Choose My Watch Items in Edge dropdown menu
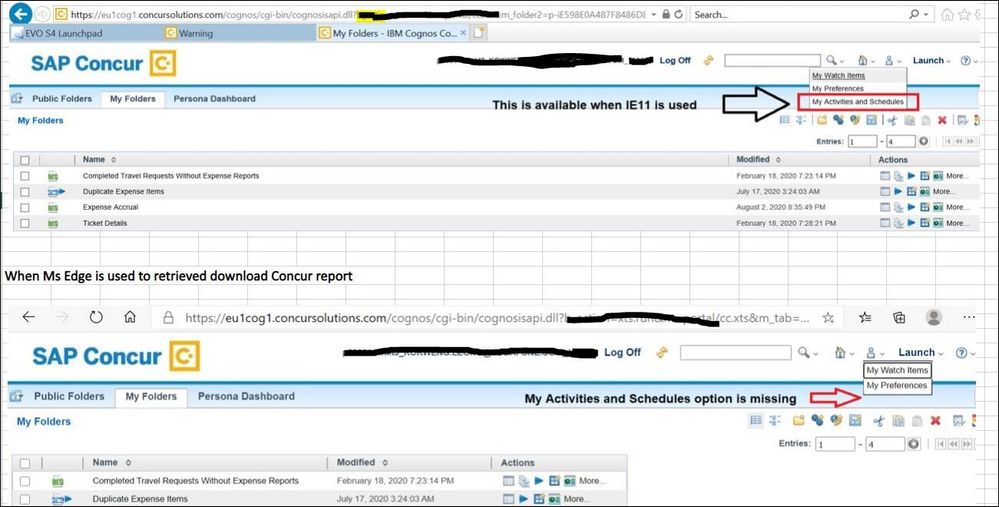This screenshot has width=999, height=507. [x=897, y=370]
